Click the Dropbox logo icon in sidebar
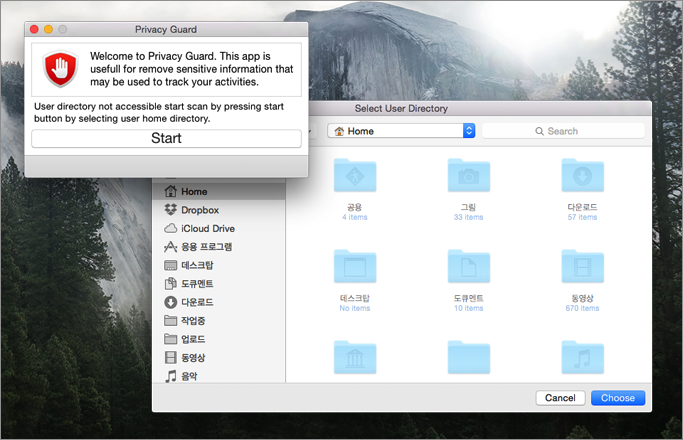 [170, 210]
